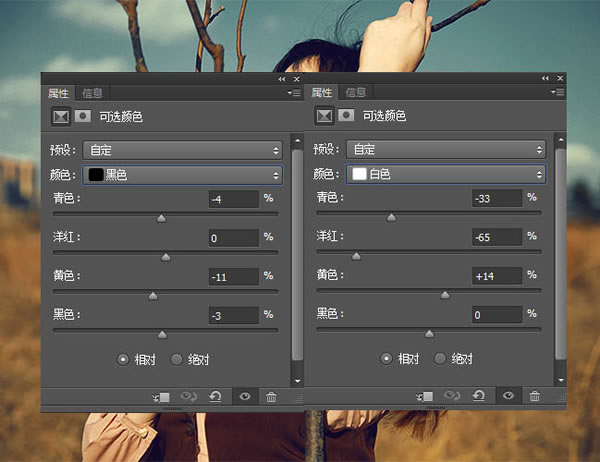This screenshot has width=600, height=462.
Task: Delete the adjustment via the 黑色 panel trash icon
Action: tap(271, 397)
